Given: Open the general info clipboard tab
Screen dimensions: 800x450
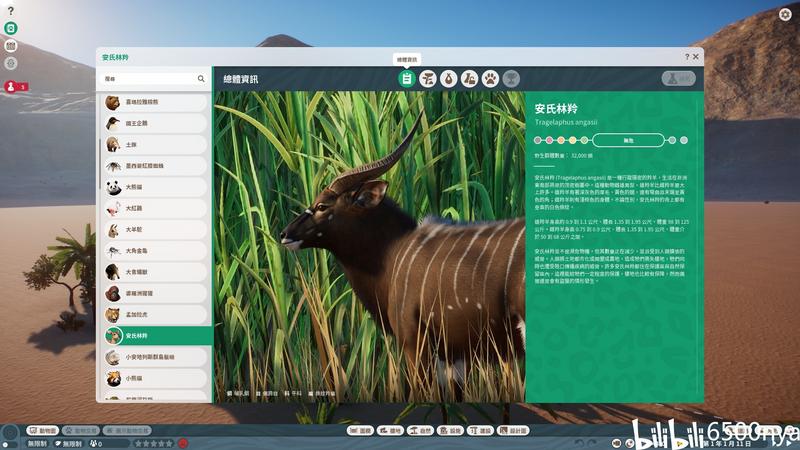Looking at the screenshot, I should [407, 79].
